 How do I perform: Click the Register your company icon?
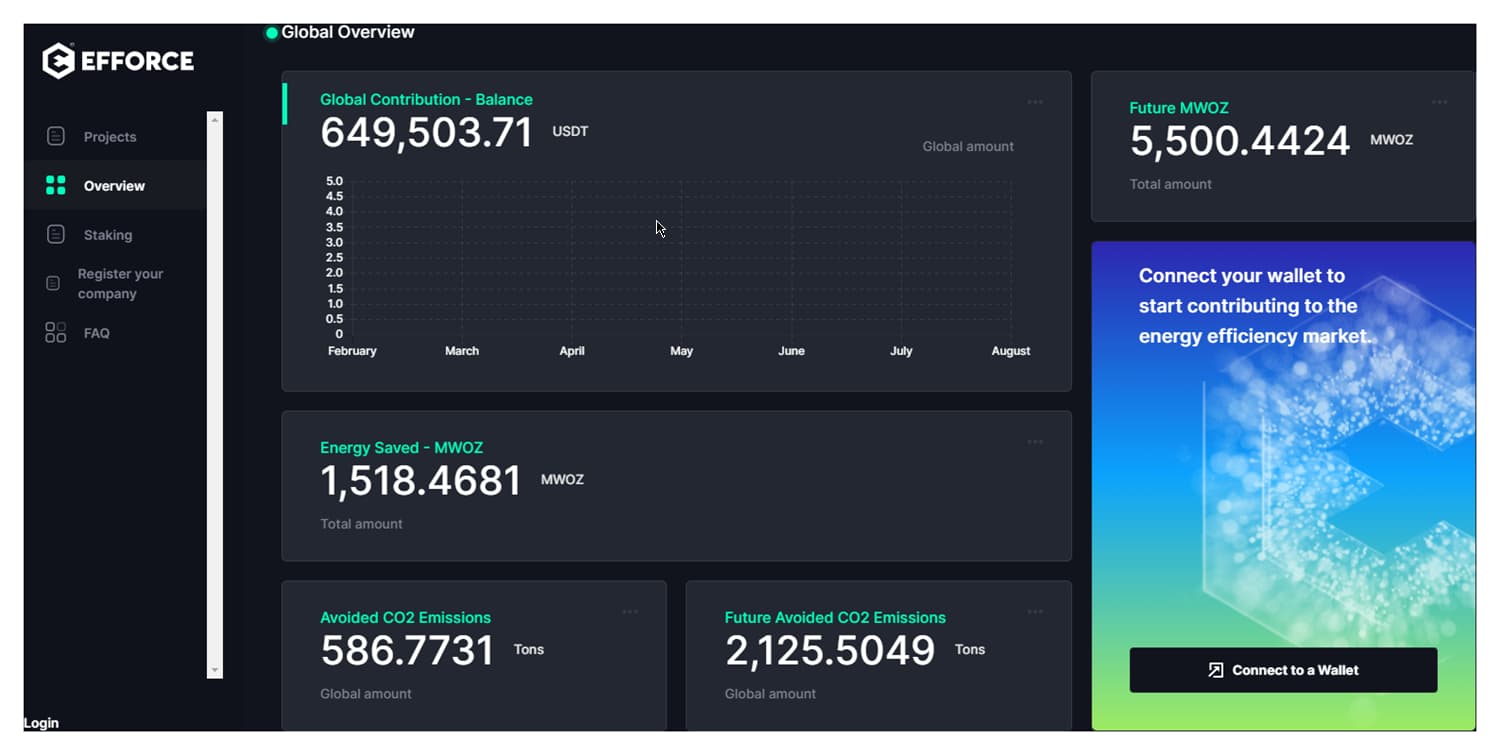click(x=54, y=284)
